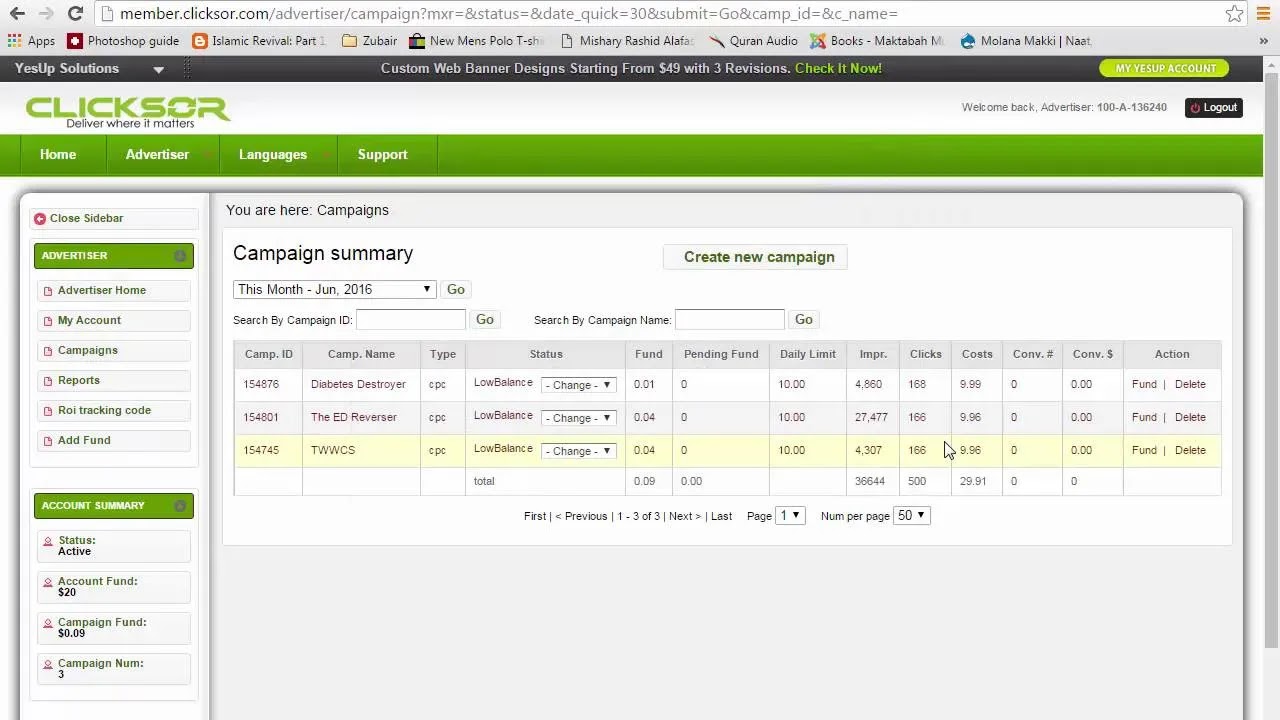Open status Change dropdown for Diabetes Destroyer

click(578, 385)
